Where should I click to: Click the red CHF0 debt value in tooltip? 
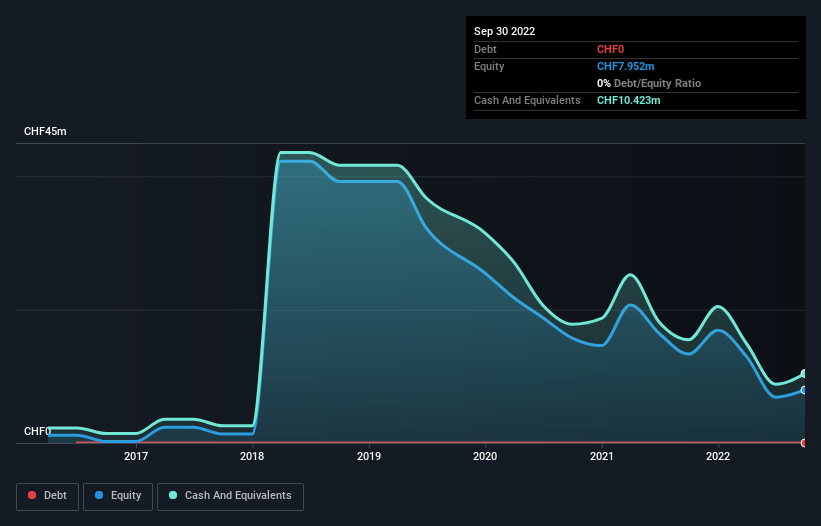point(611,49)
